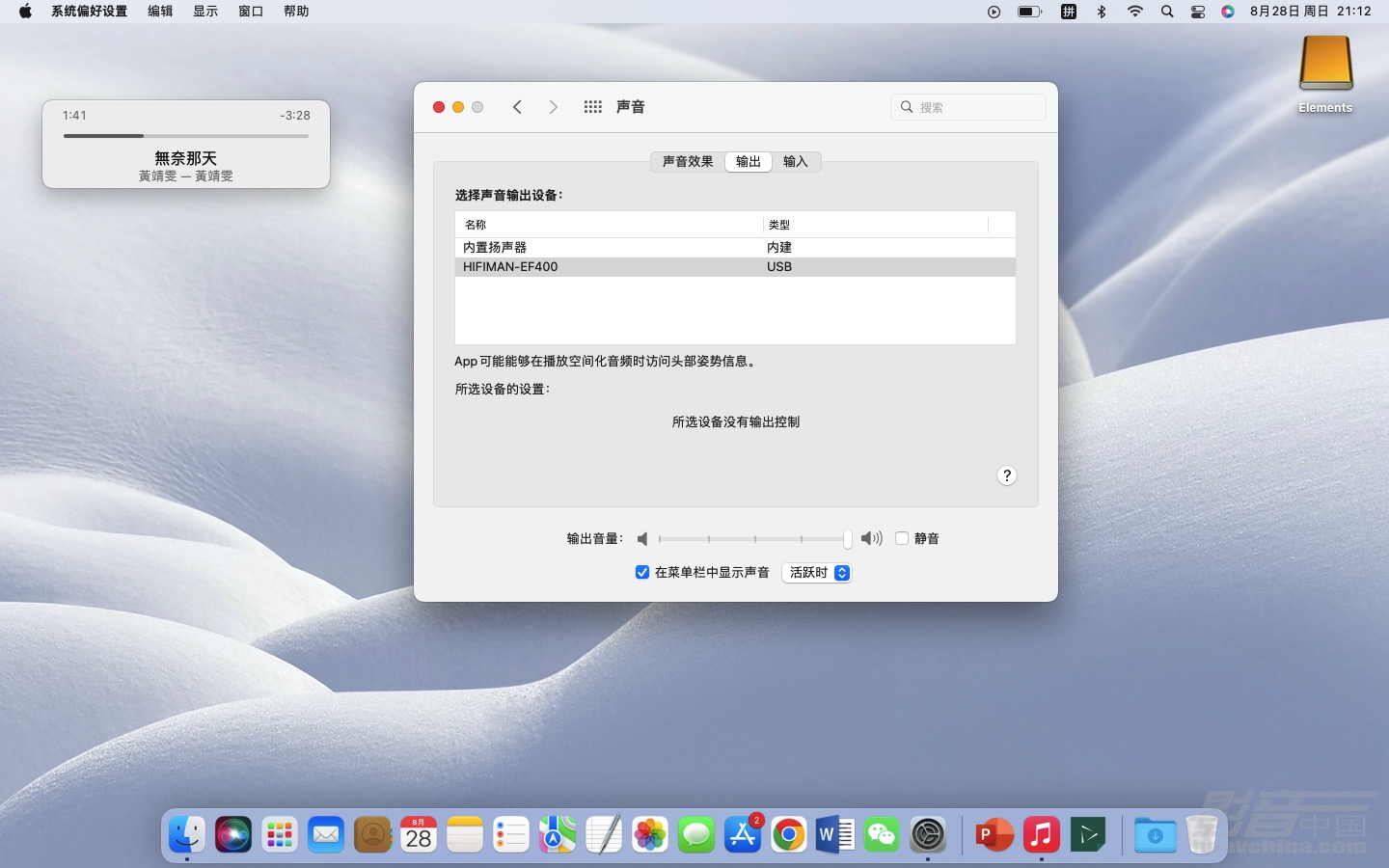Viewport: 1389px width, 868px height.
Task: Open Contacts app in the Dock
Action: (372, 834)
